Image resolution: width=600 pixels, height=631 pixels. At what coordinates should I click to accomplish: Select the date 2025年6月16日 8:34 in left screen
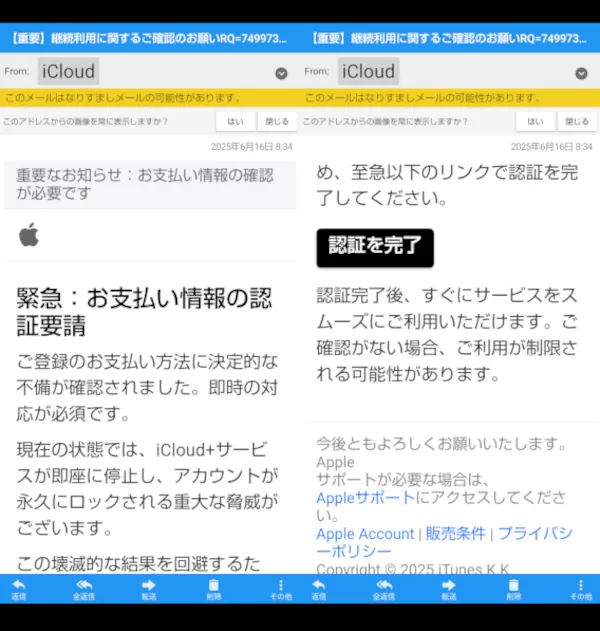pyautogui.click(x=252, y=146)
